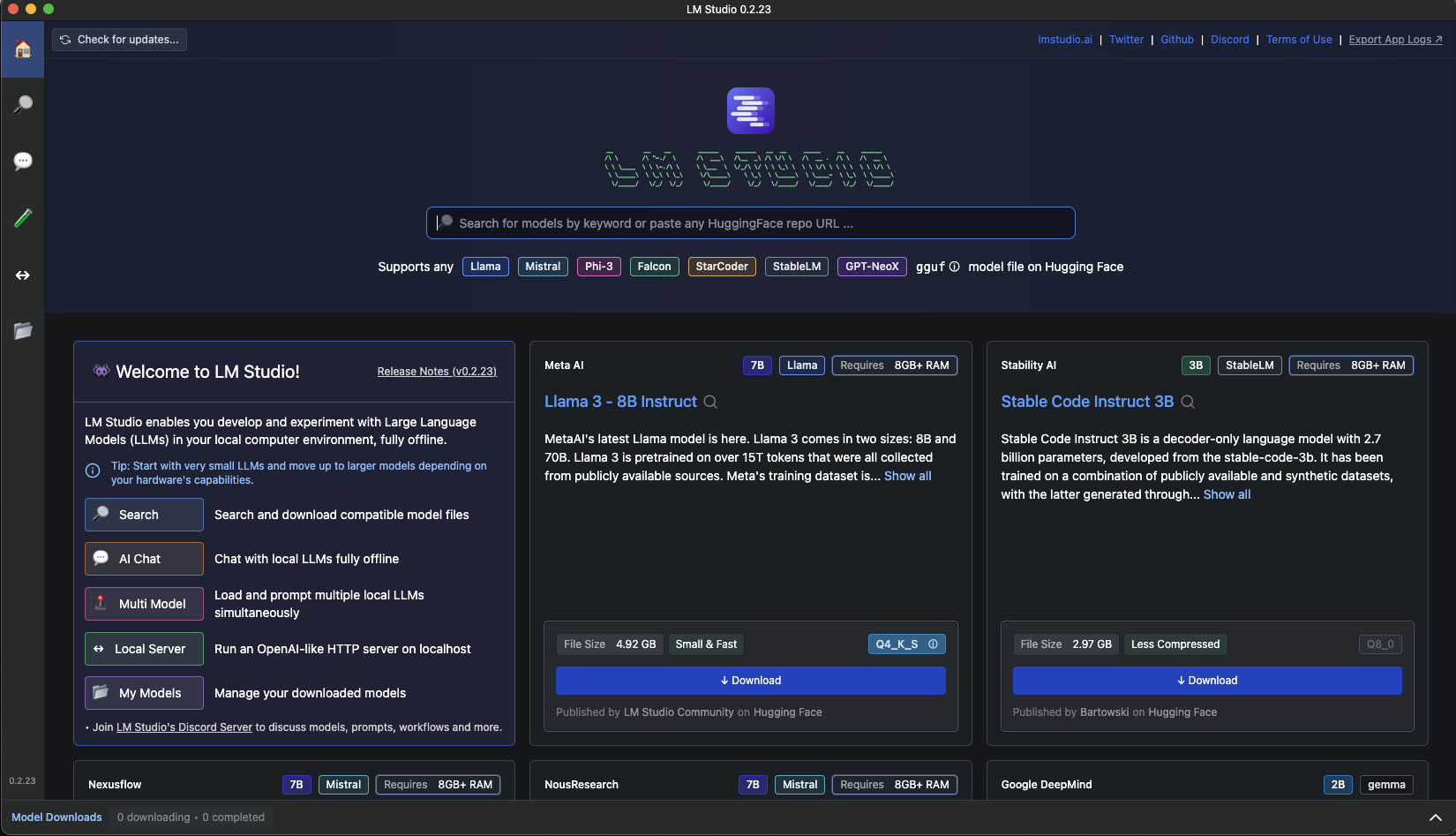1456x836 pixels.
Task: Select the GPT-NeoX architecture tag
Action: tap(872, 267)
